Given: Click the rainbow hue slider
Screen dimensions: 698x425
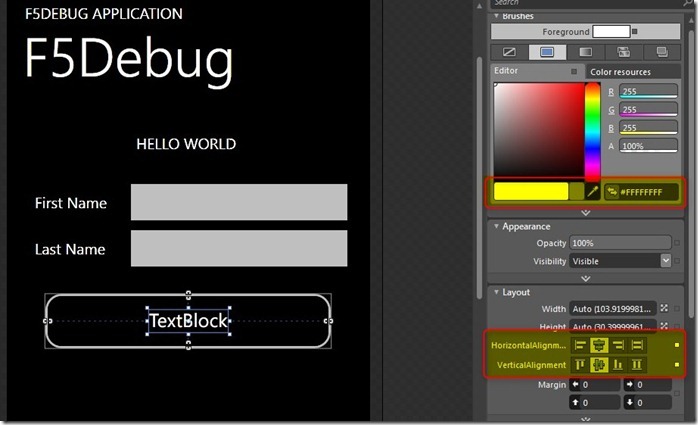Looking at the screenshot, I should tap(592, 131).
